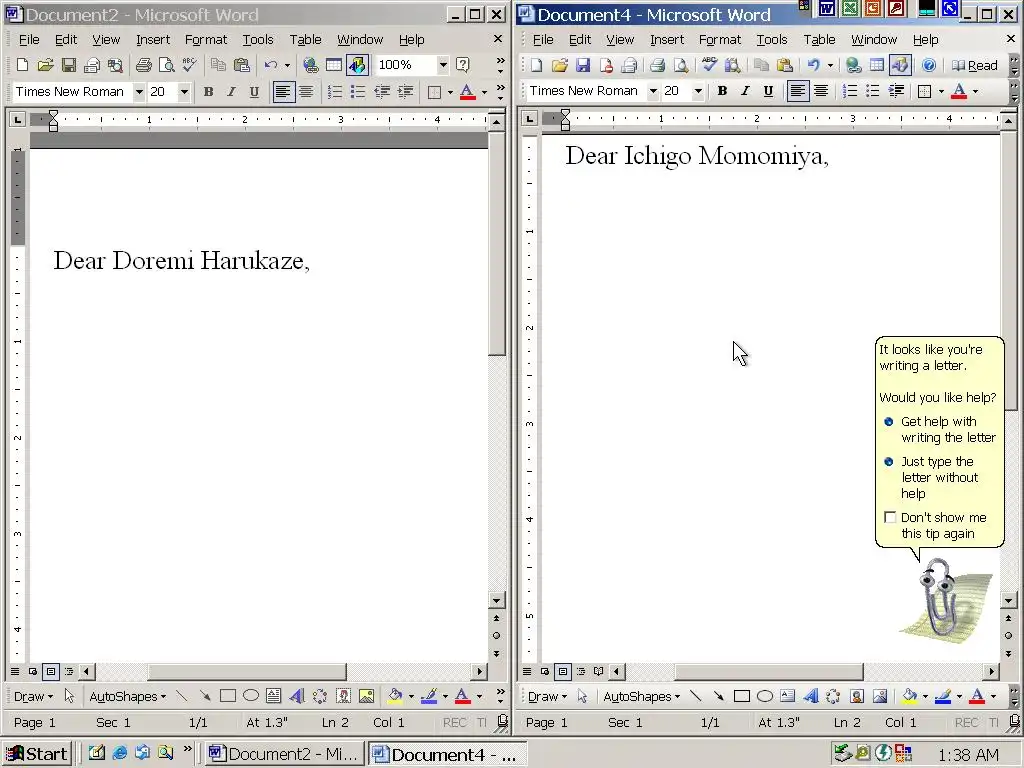1024x768 pixels.
Task: Switch to Document2 taskbar button
Action: [x=283, y=754]
